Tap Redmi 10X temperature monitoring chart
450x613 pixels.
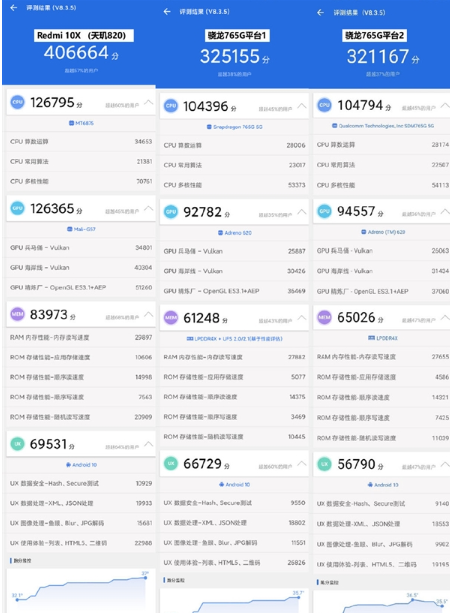coord(80,591)
